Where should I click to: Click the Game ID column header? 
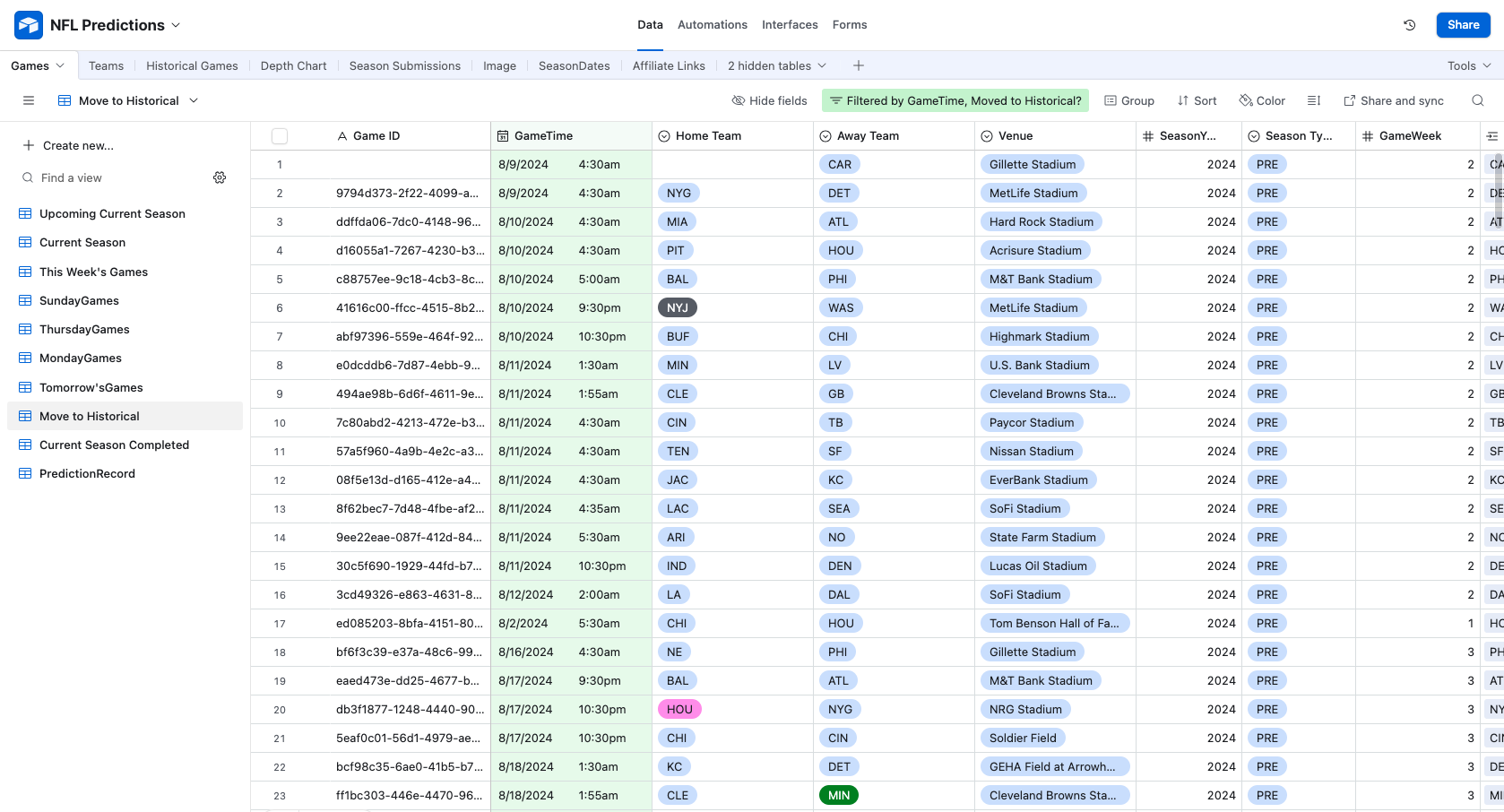pyautogui.click(x=409, y=136)
